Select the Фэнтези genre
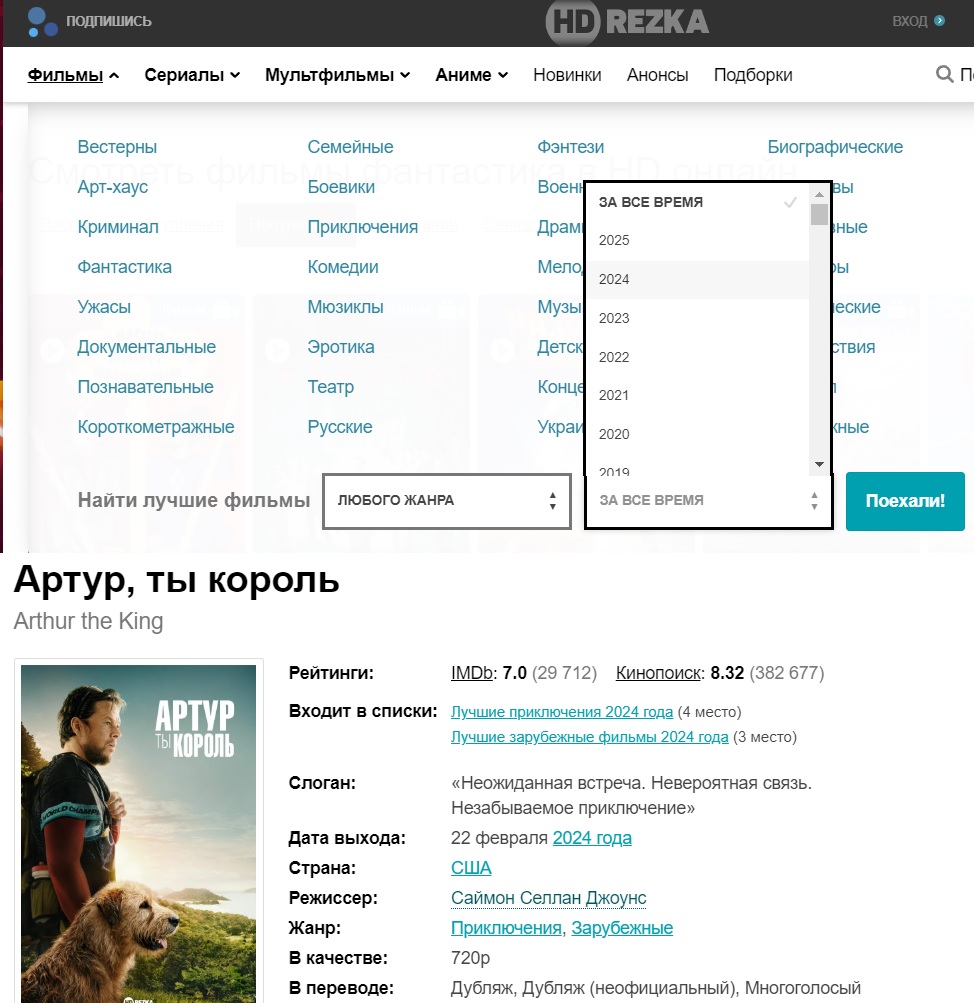974x1003 pixels. [x=570, y=147]
